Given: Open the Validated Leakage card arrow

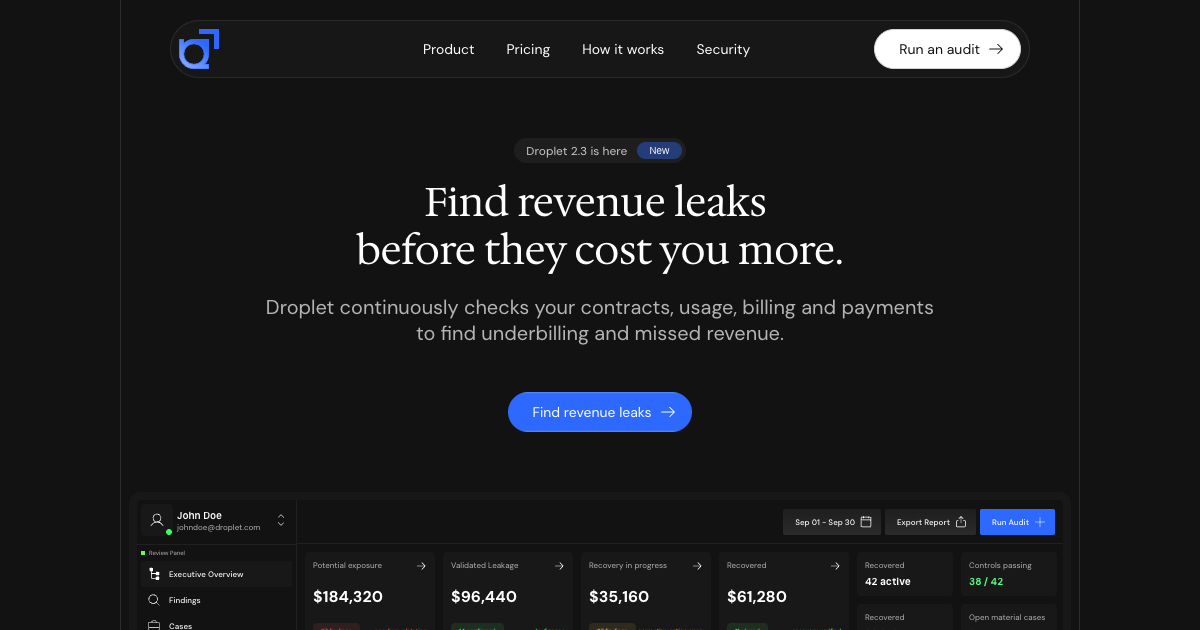Looking at the screenshot, I should (559, 566).
